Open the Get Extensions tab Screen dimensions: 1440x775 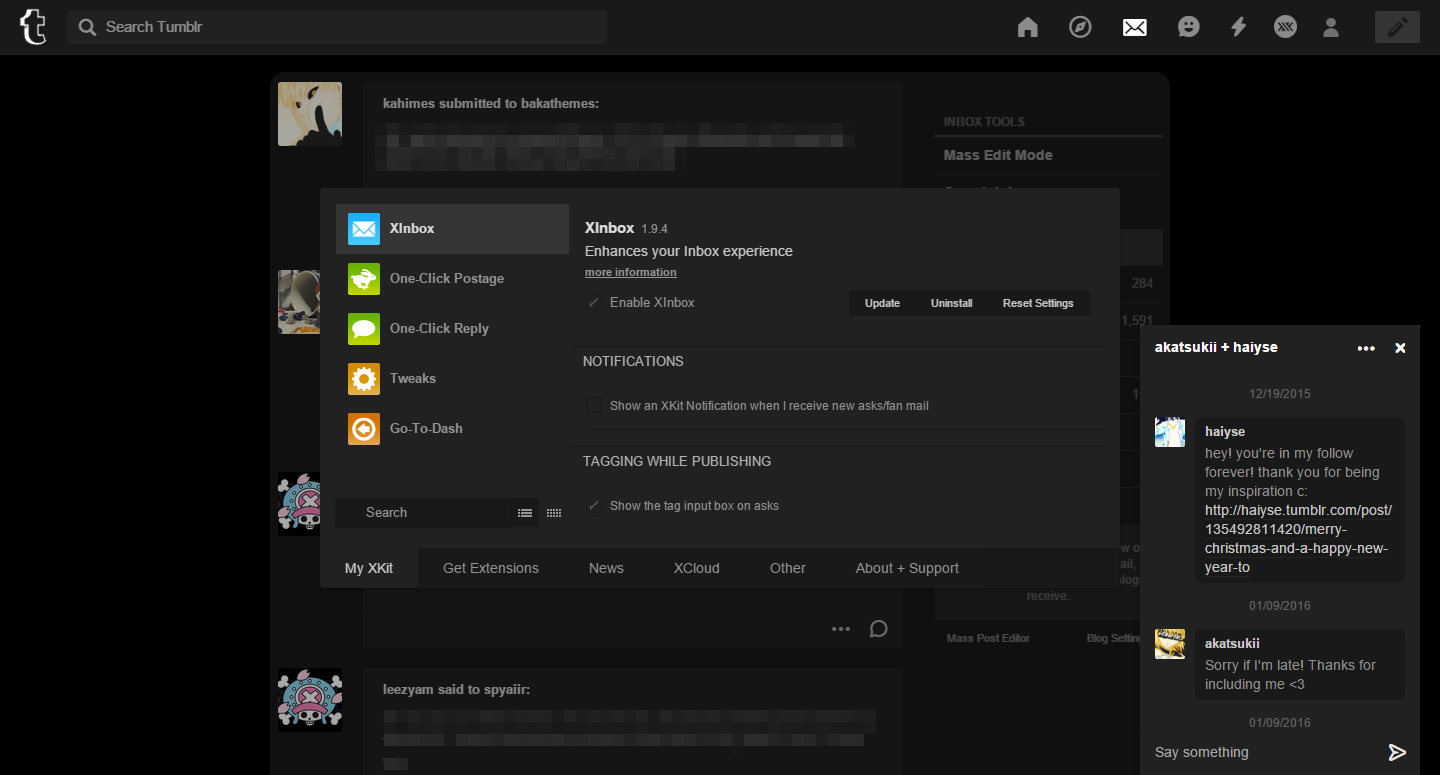[491, 568]
